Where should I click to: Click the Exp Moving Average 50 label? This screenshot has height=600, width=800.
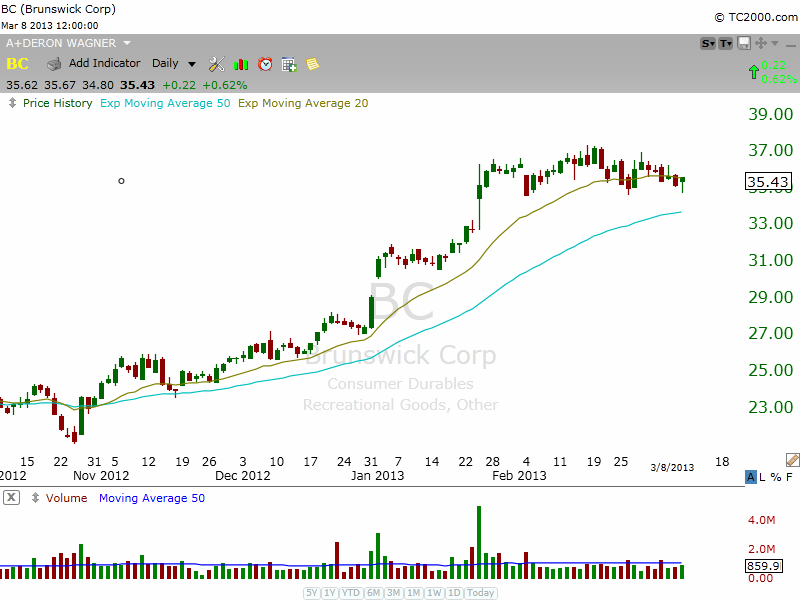pos(165,103)
